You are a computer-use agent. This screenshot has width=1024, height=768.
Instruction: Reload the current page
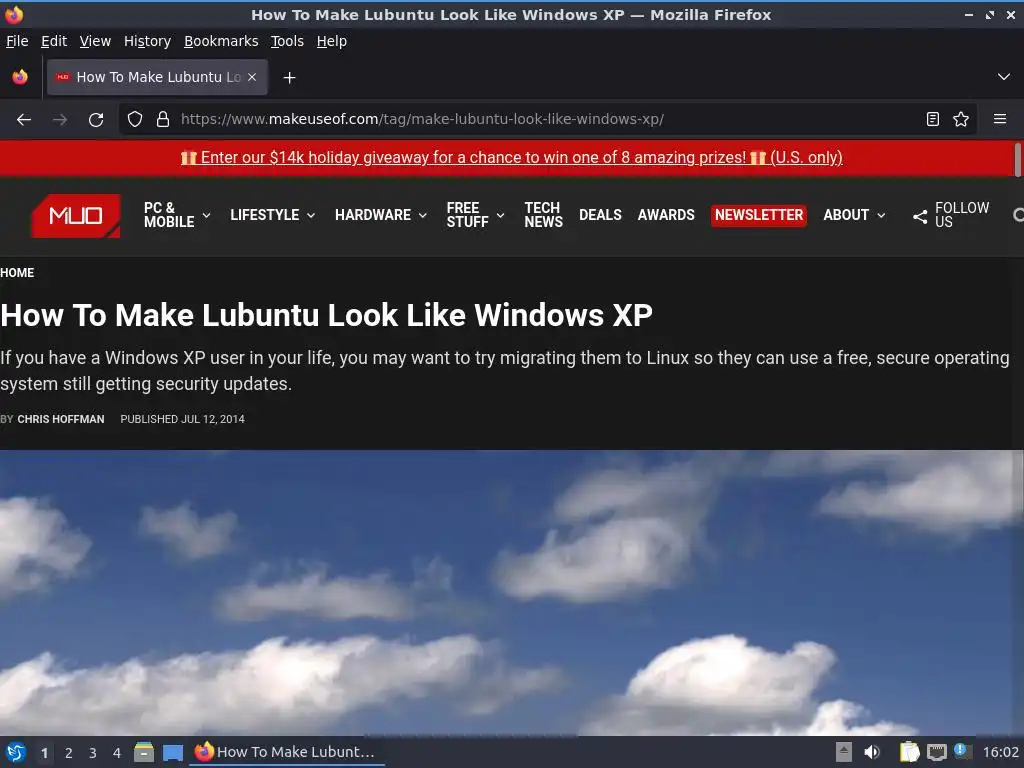pyautogui.click(x=96, y=120)
